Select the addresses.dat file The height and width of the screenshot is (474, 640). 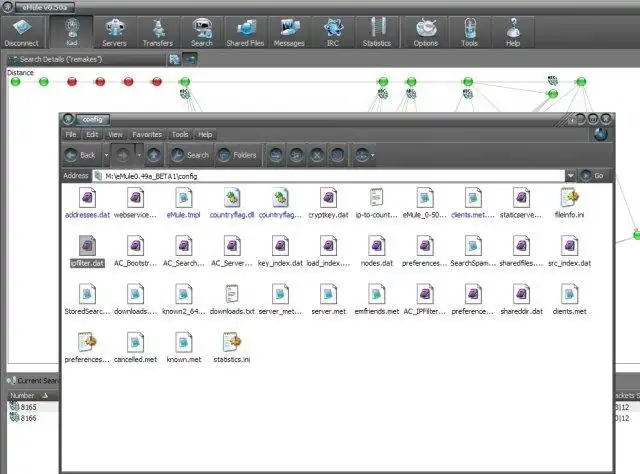pos(87,203)
